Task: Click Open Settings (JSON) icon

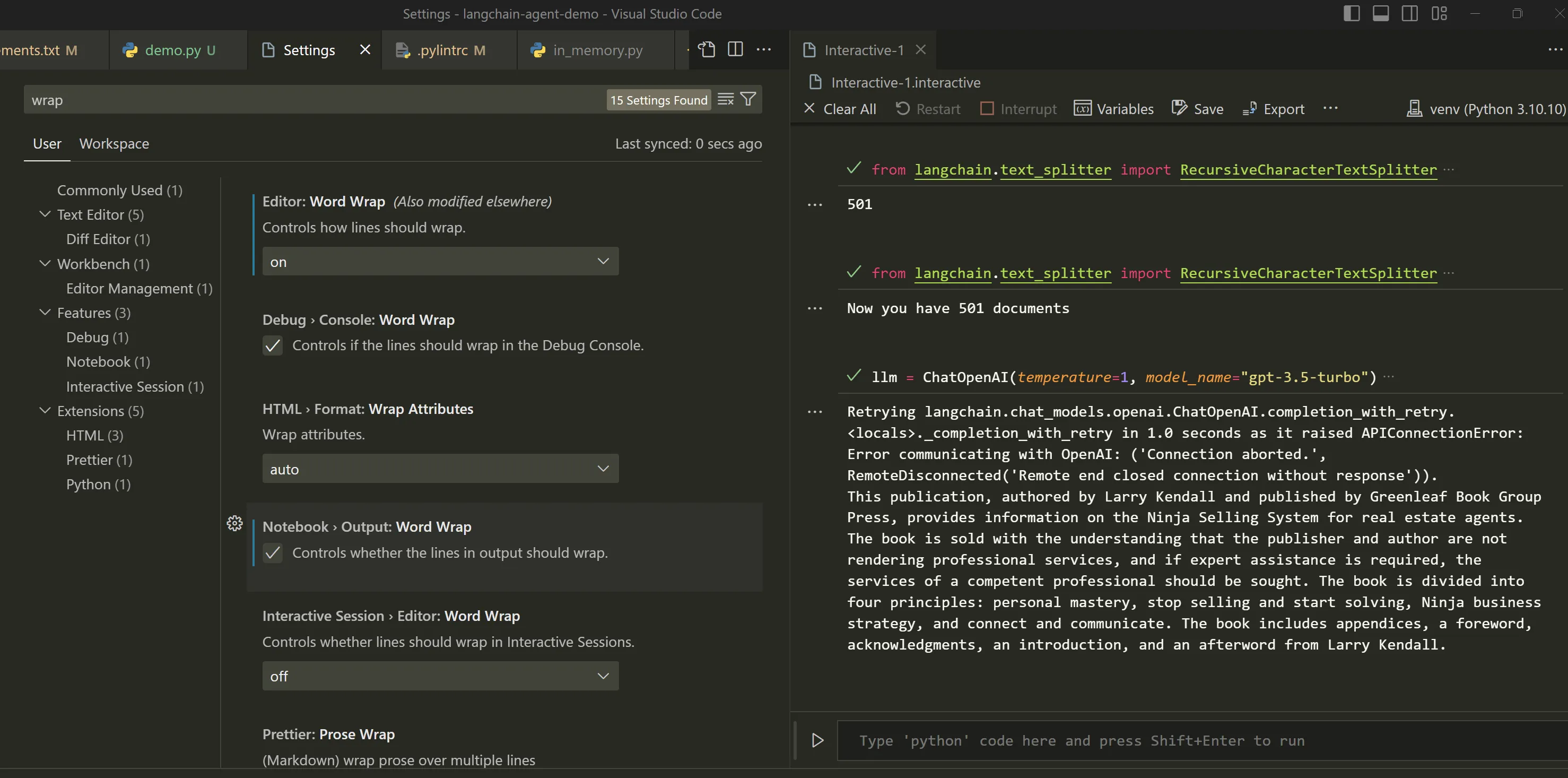Action: tap(706, 49)
